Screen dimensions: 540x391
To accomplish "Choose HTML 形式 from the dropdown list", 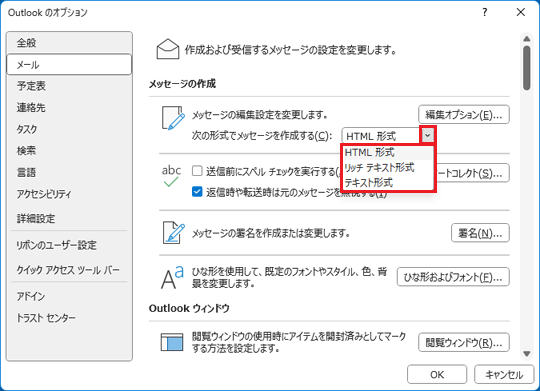I will (x=387, y=152).
